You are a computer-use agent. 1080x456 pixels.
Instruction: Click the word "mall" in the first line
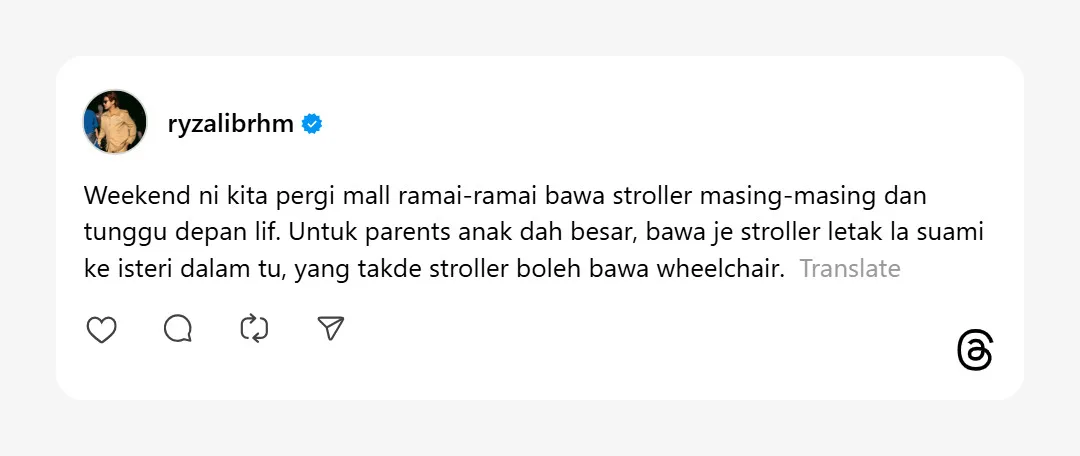(x=356, y=194)
